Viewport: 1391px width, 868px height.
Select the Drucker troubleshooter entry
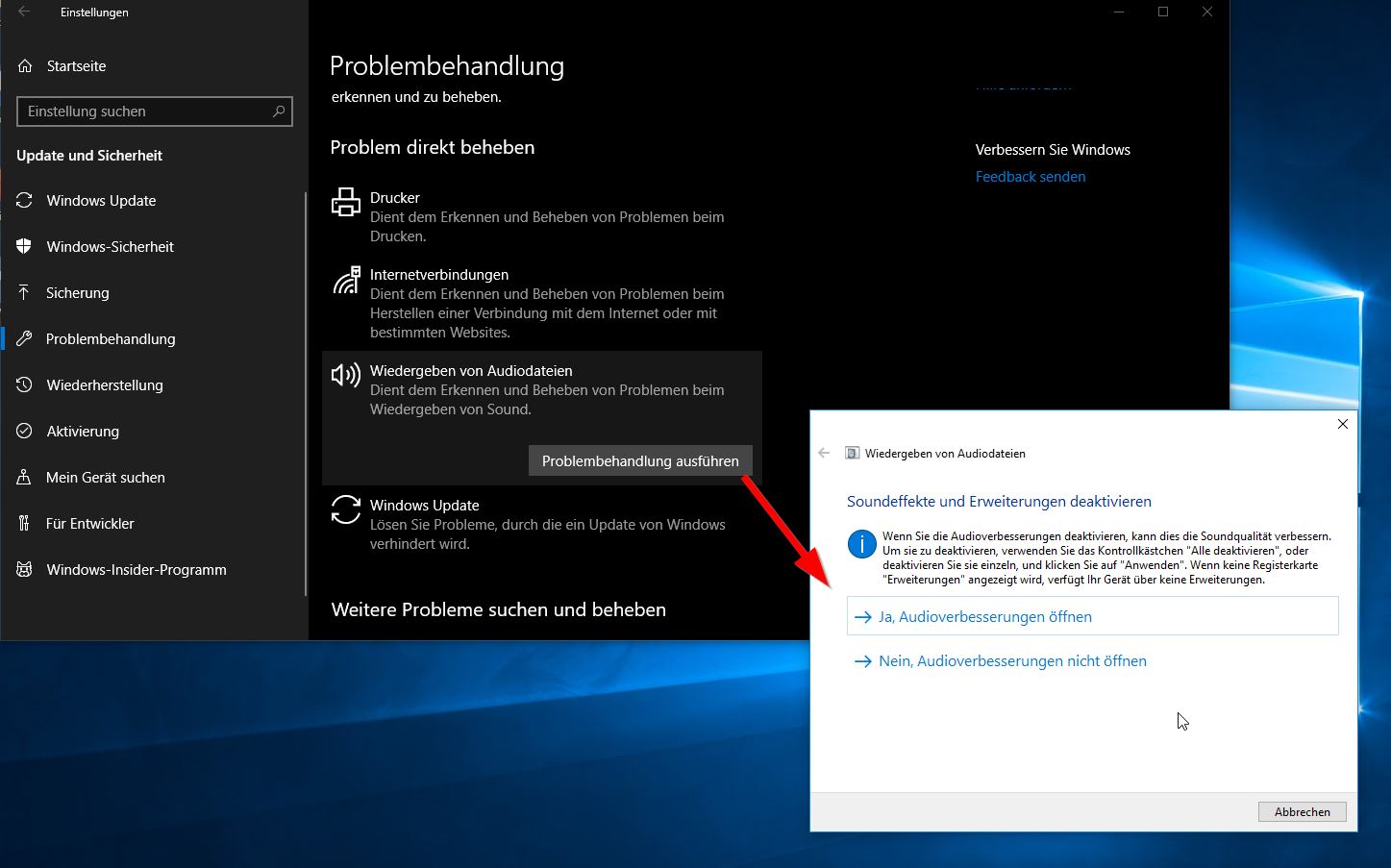[x=542, y=216]
